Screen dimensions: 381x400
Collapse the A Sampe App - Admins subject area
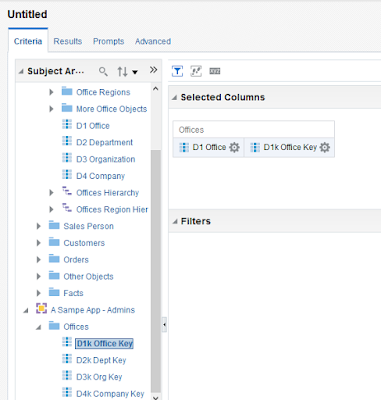click(26, 310)
